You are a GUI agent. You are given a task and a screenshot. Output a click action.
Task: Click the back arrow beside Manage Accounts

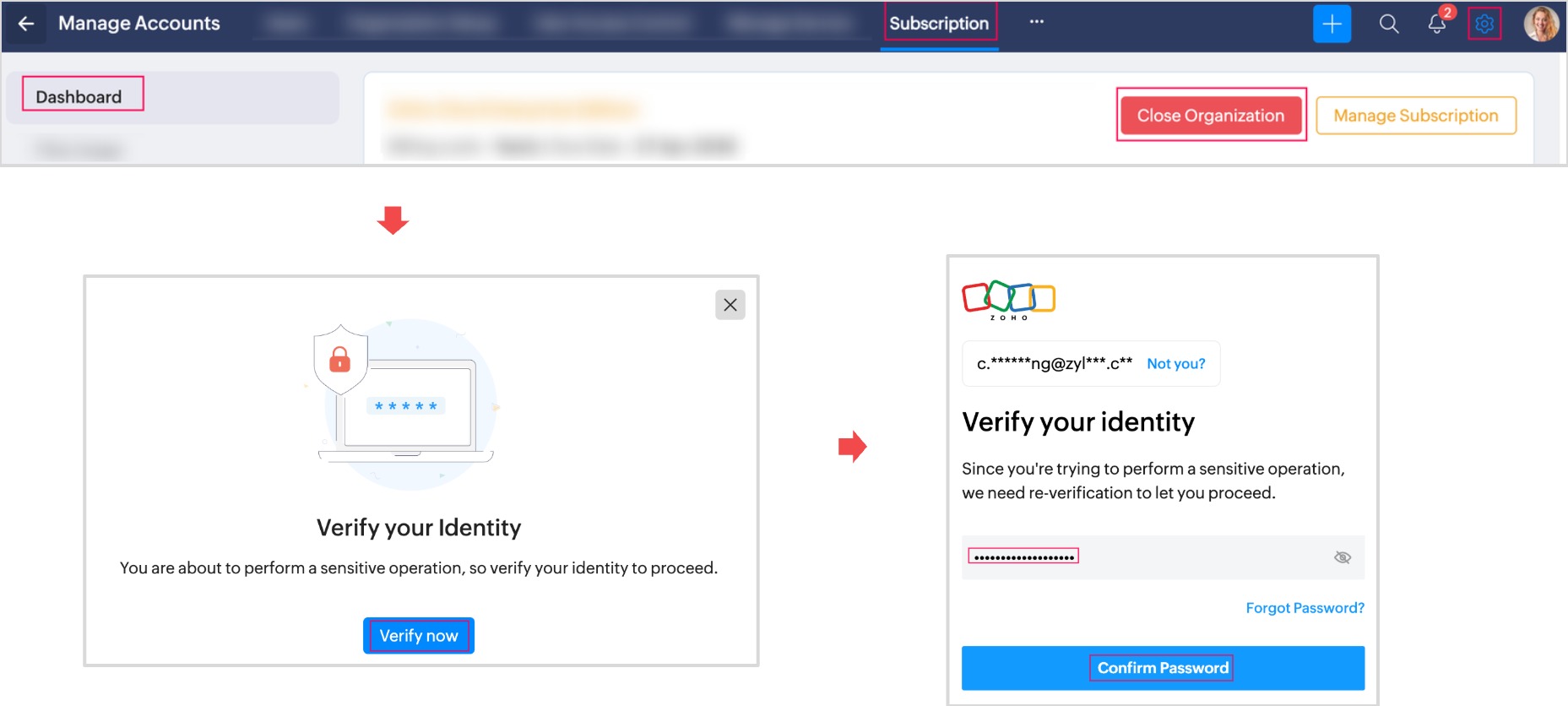click(26, 24)
